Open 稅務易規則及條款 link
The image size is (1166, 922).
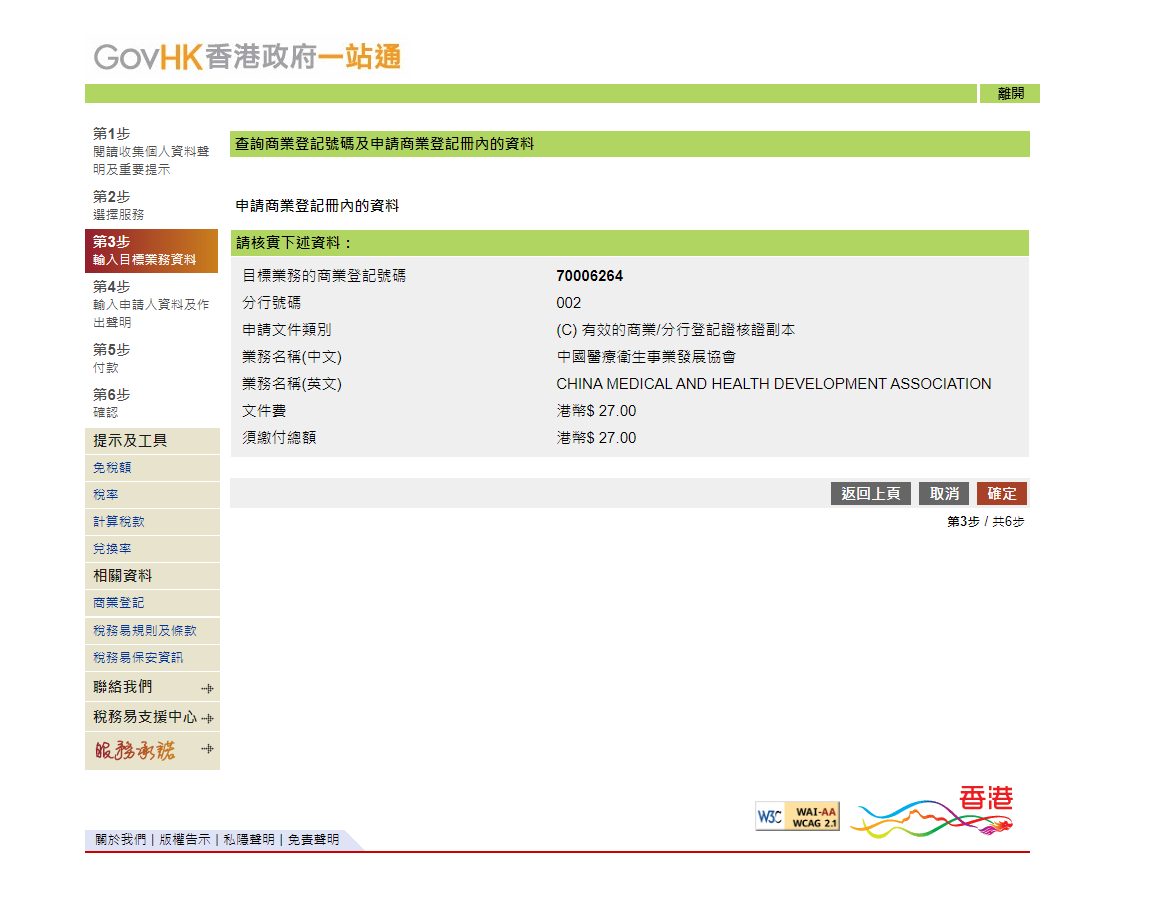click(145, 631)
